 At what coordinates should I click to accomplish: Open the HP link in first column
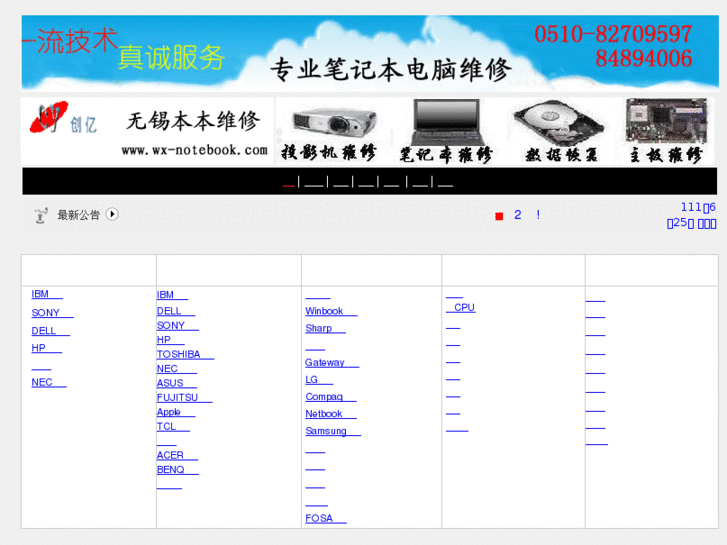[46, 348]
